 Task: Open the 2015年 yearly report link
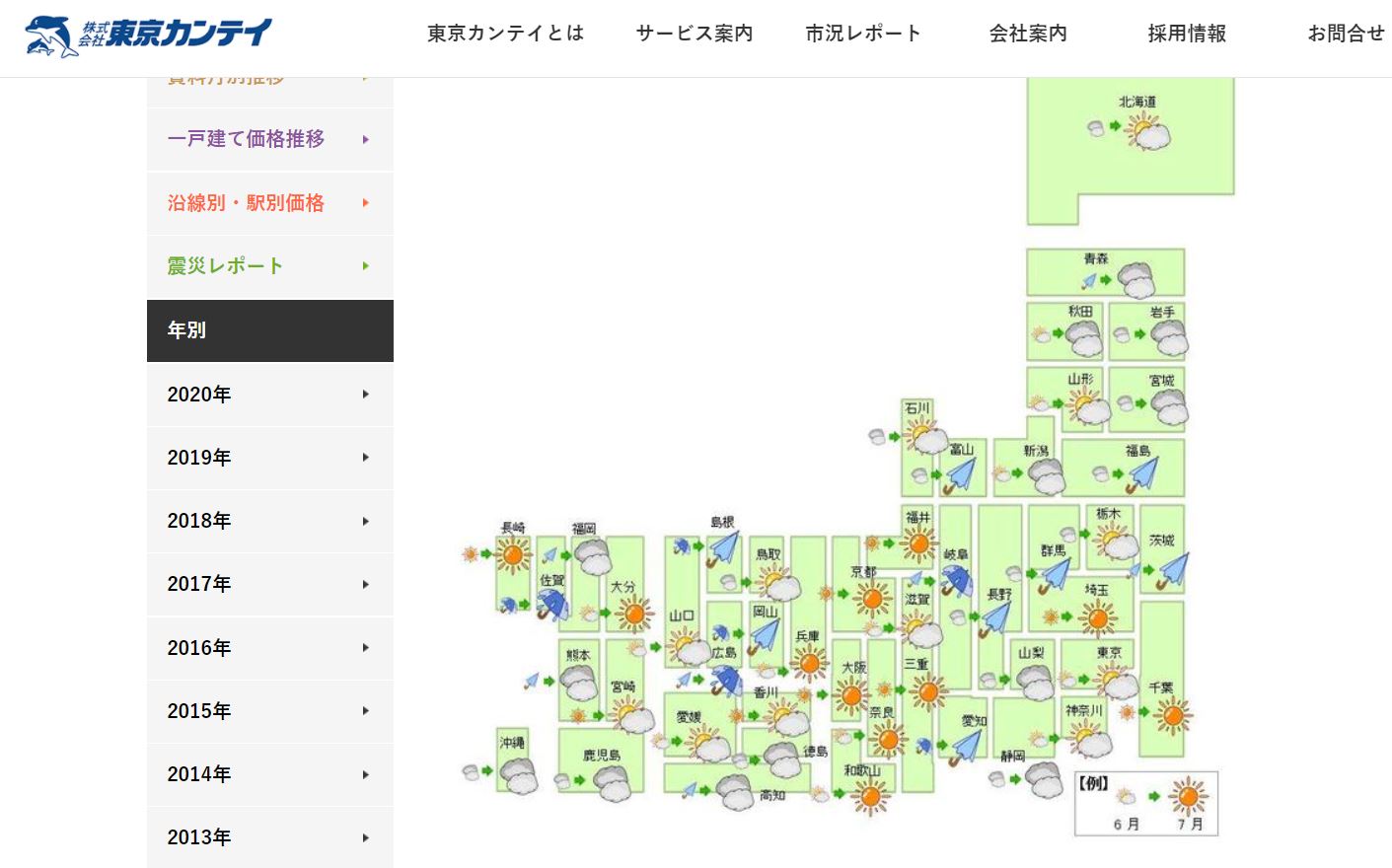[x=199, y=711]
